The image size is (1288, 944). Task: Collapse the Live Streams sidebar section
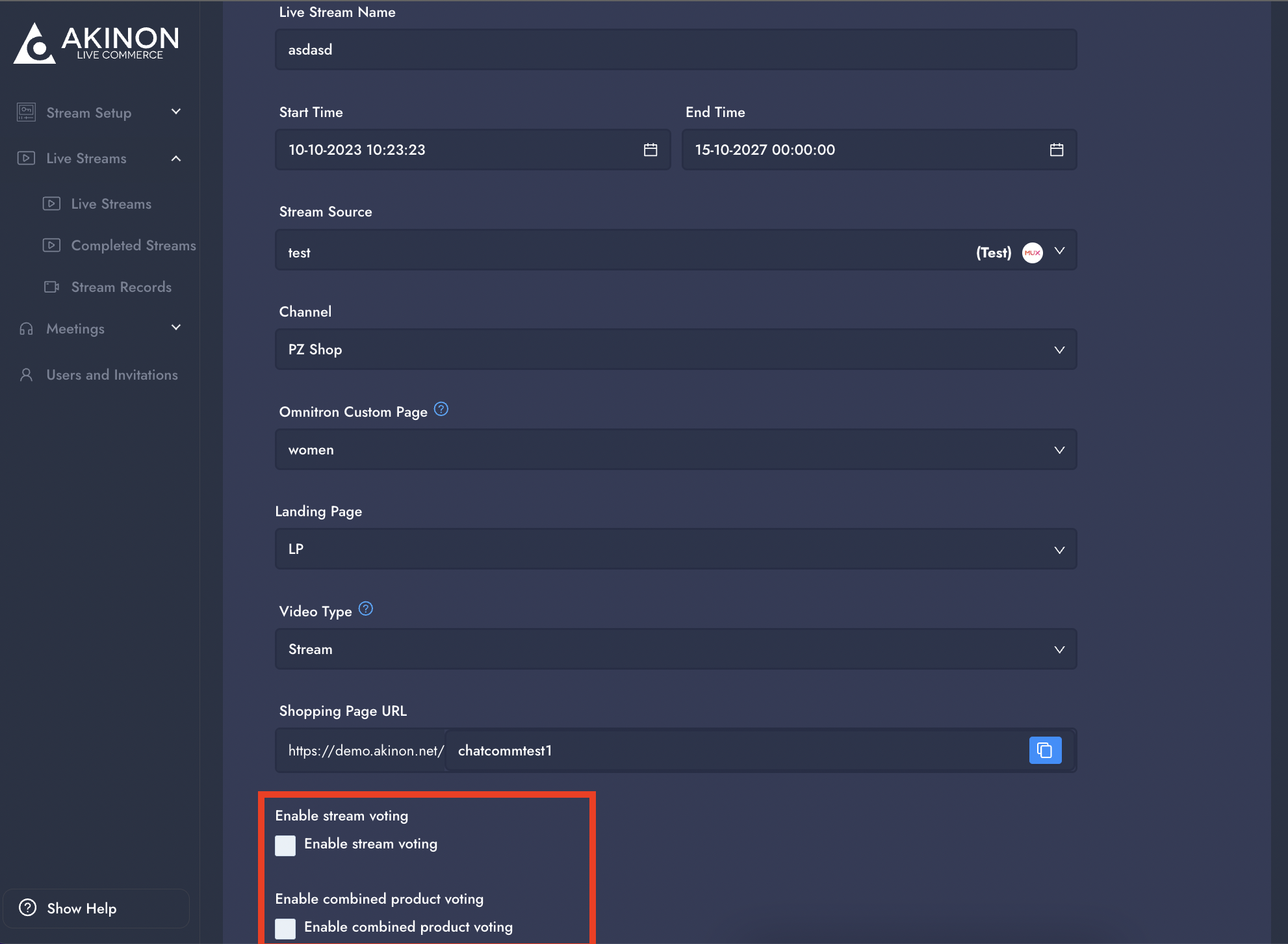tap(175, 159)
